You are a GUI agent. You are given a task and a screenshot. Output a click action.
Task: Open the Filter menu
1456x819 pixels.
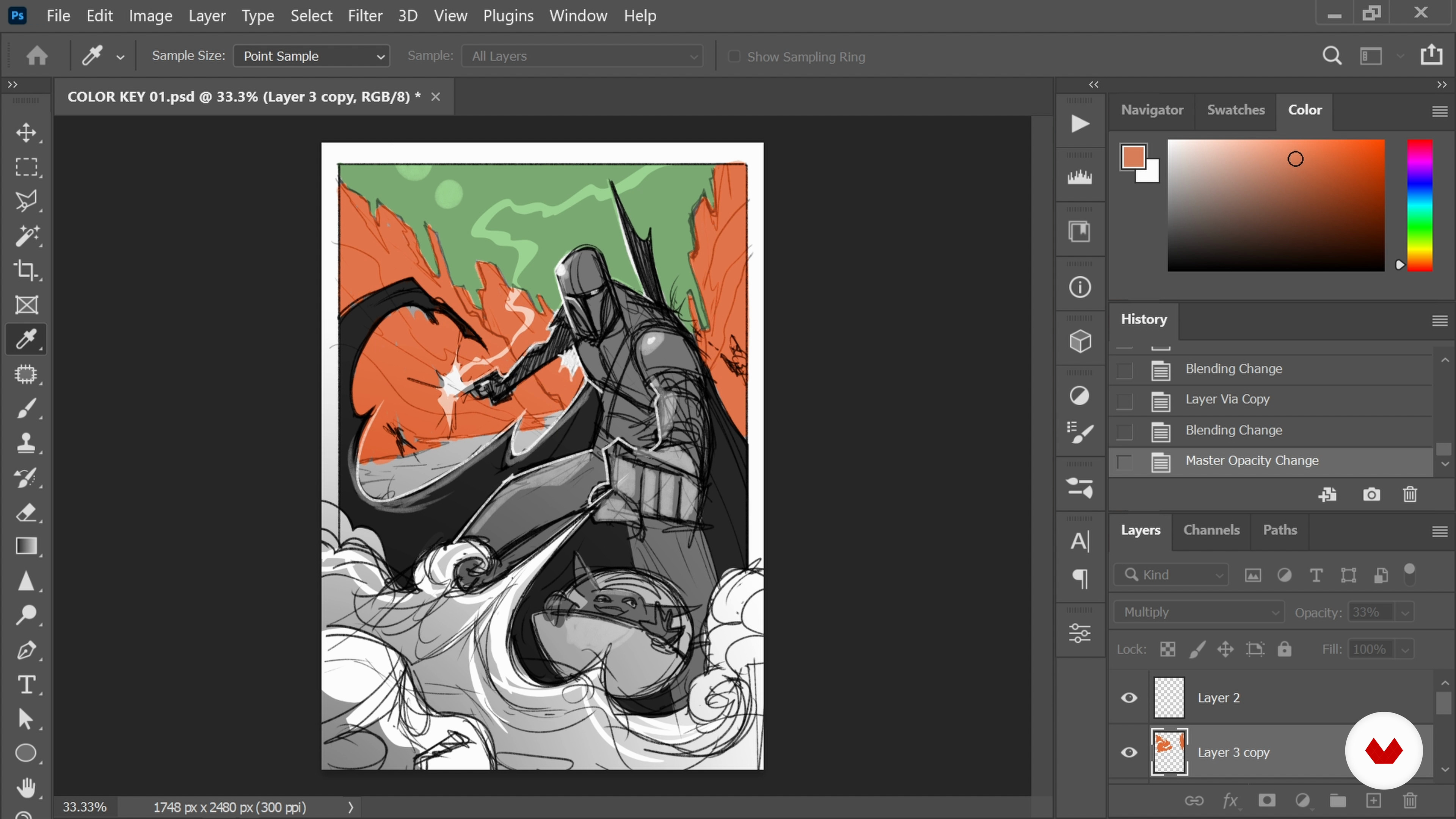coord(365,16)
